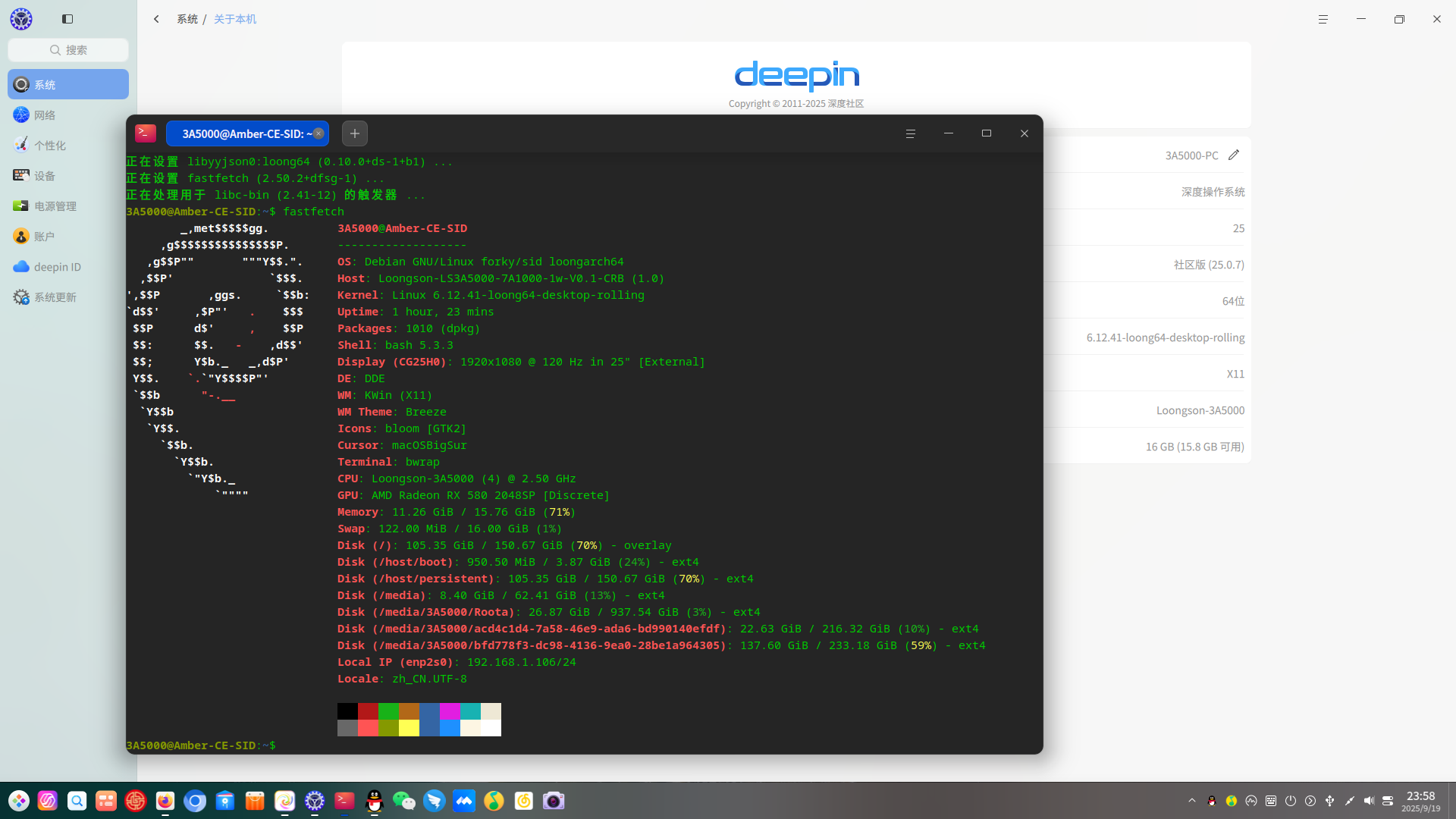The image size is (1456, 819).
Task: Click the 系统 breadcrumb link
Action: pyautogui.click(x=187, y=19)
